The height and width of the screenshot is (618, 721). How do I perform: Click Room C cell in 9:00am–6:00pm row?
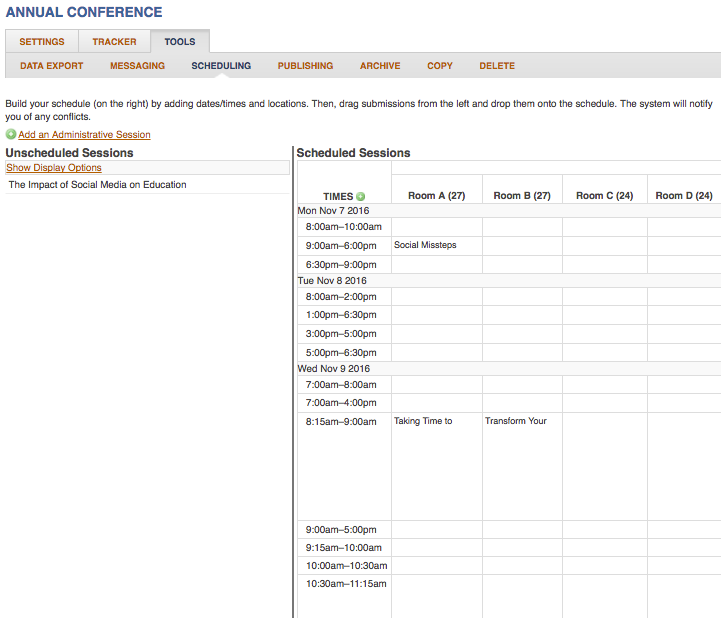(x=605, y=246)
